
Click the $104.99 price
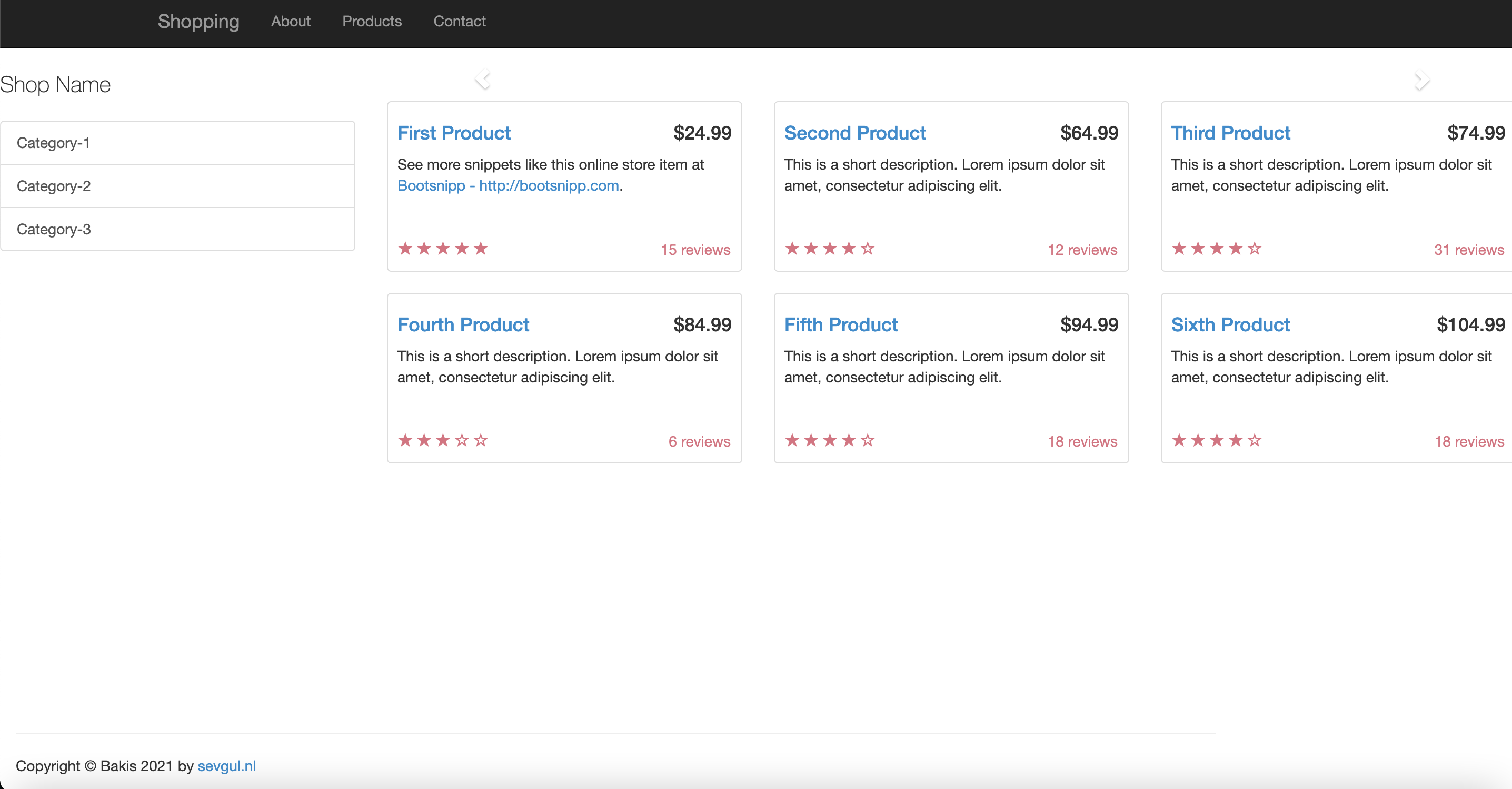click(x=1471, y=324)
